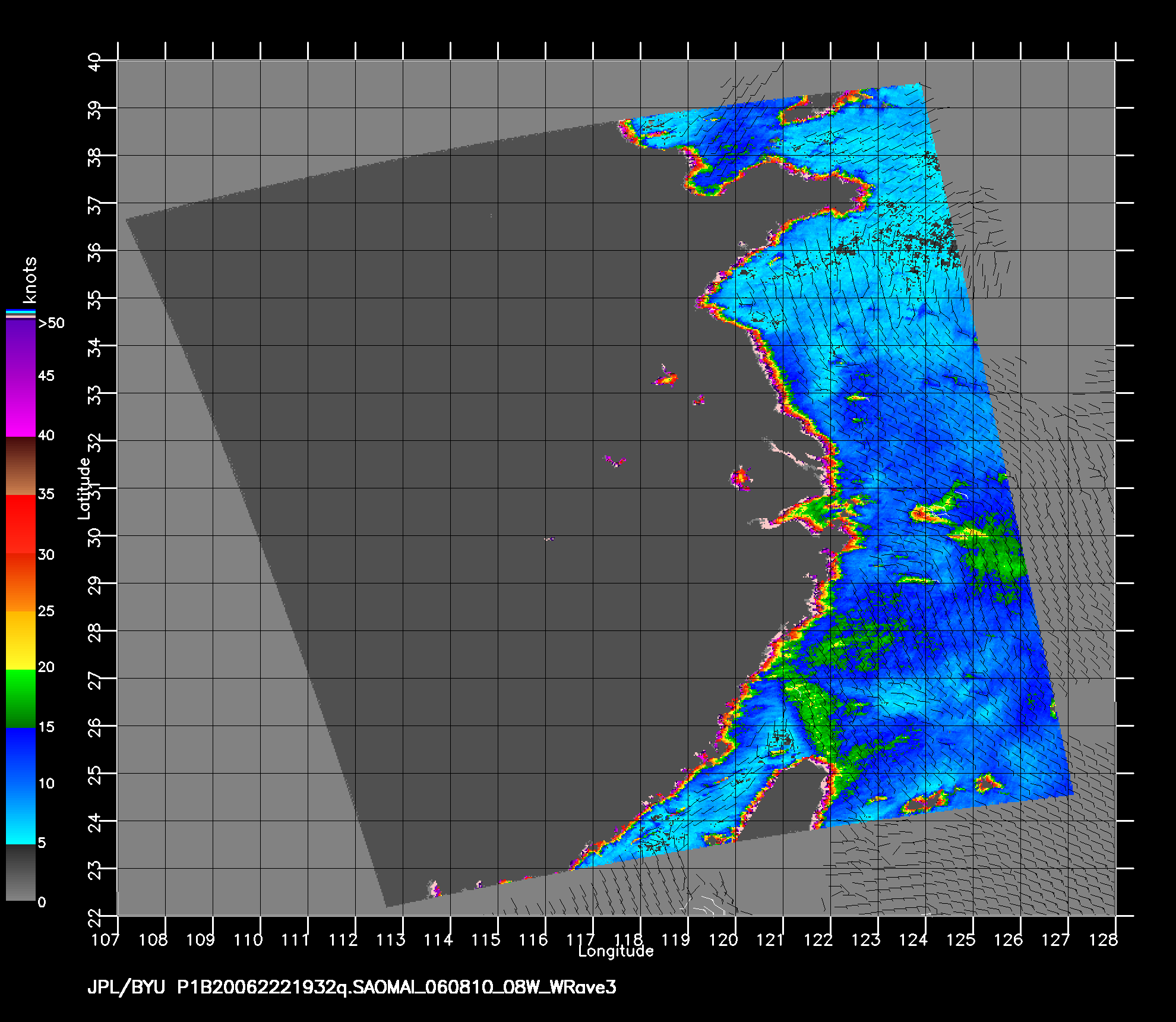Click the filename 'P1B20062221932q.SAOMAI_060810_08W_WRave3'

point(397,988)
